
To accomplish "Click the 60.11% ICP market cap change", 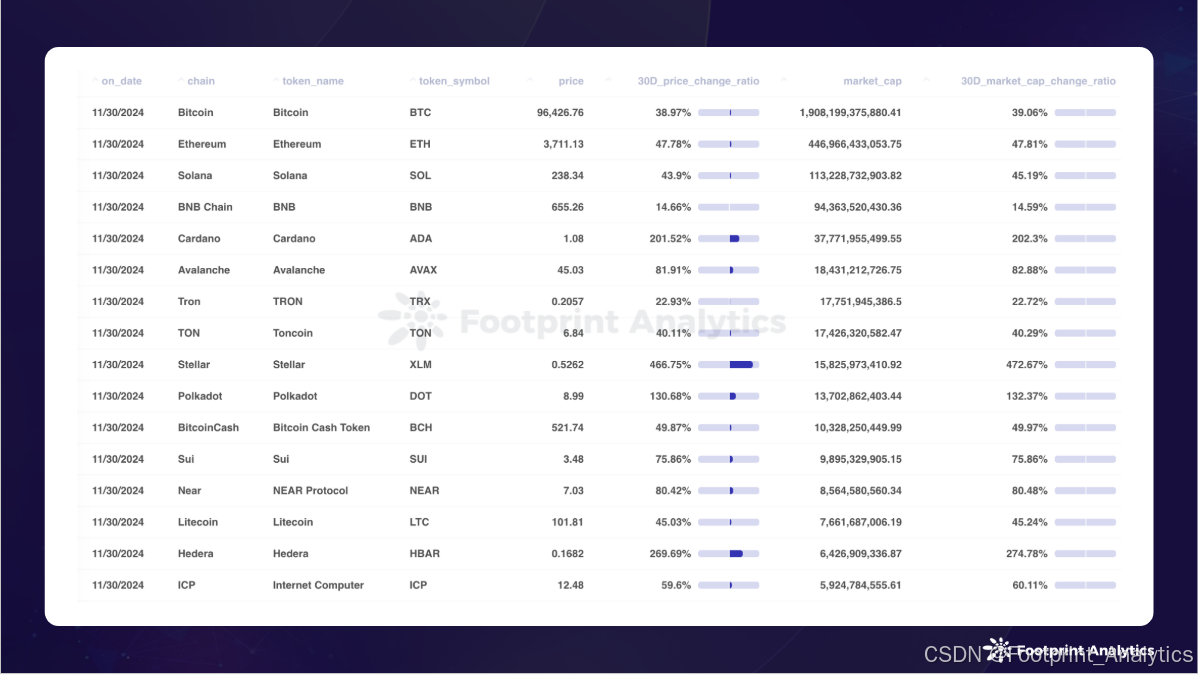I will pos(1029,585).
